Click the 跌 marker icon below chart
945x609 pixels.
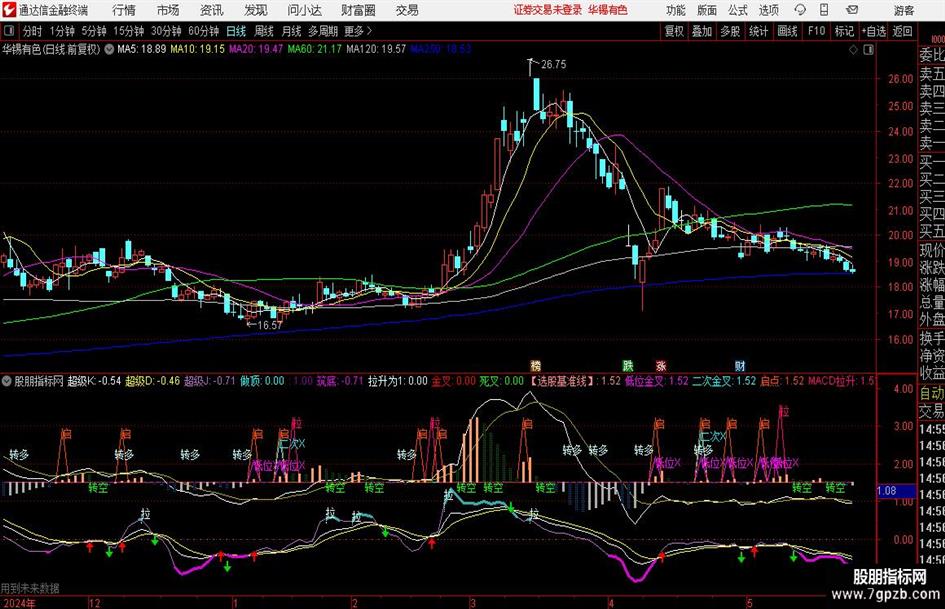[x=627, y=365]
